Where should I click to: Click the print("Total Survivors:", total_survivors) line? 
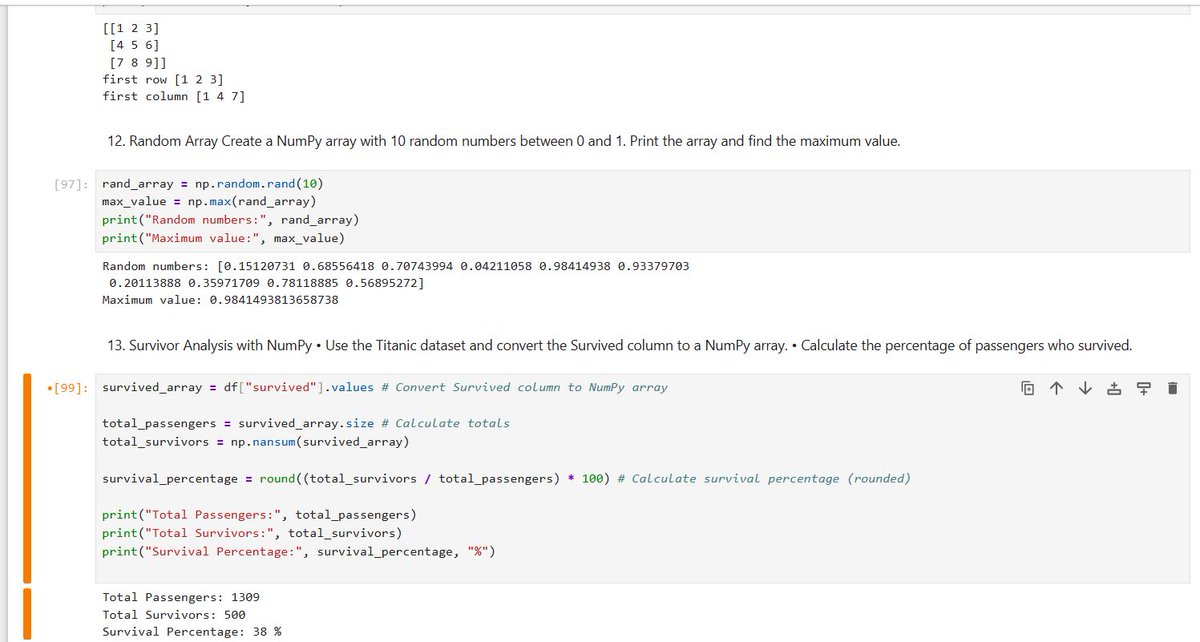(252, 533)
